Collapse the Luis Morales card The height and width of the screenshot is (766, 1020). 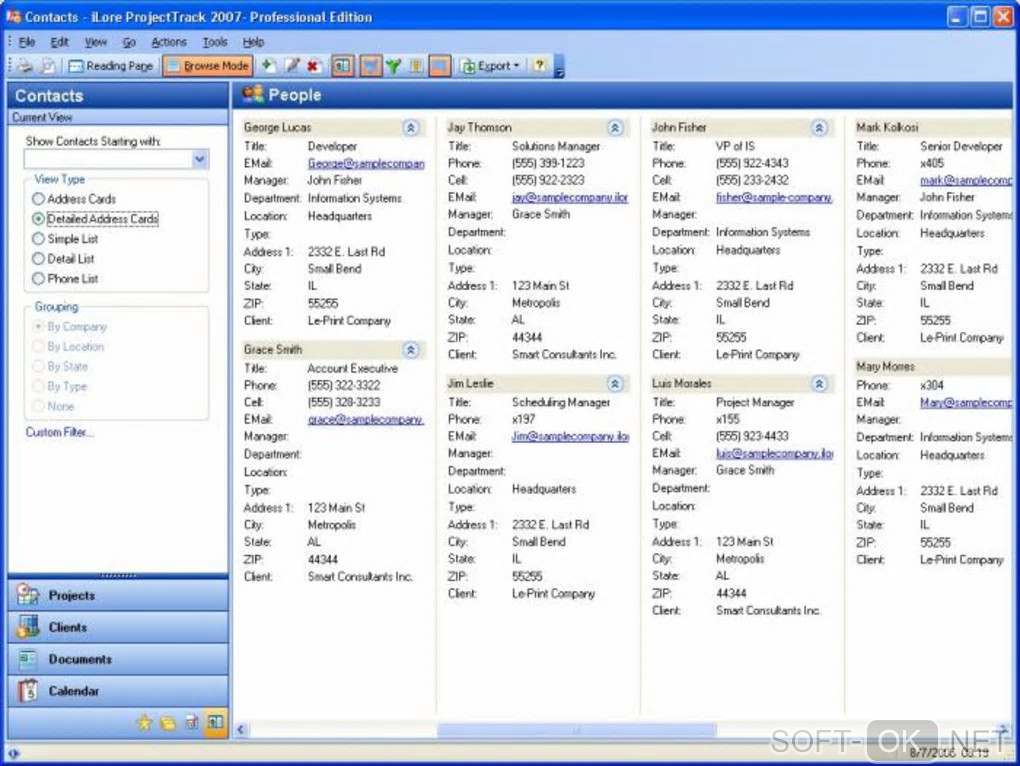tap(819, 384)
